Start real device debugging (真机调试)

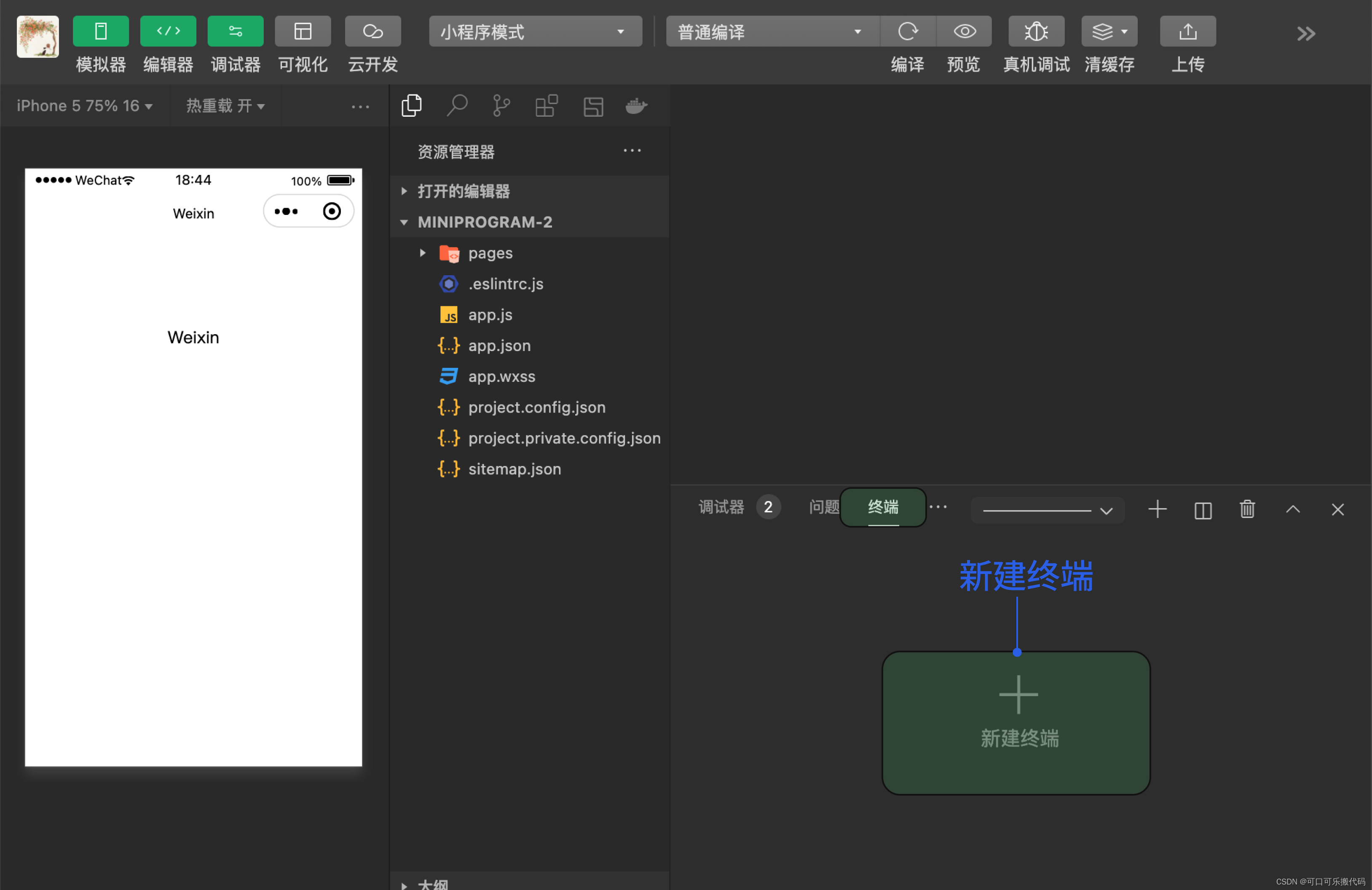[1036, 32]
